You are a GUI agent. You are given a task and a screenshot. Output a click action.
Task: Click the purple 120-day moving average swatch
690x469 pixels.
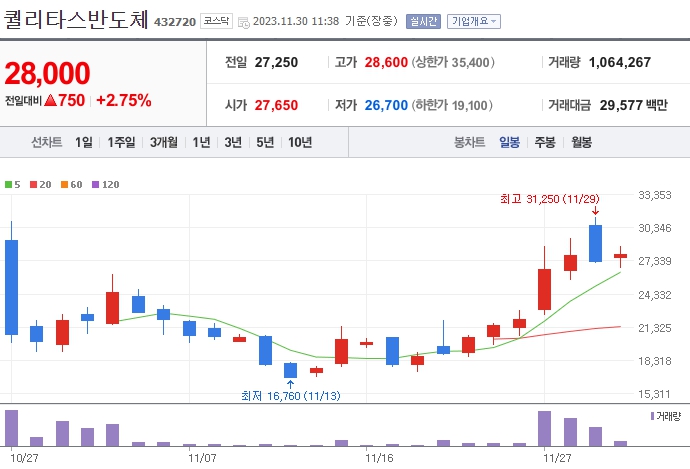[95, 184]
